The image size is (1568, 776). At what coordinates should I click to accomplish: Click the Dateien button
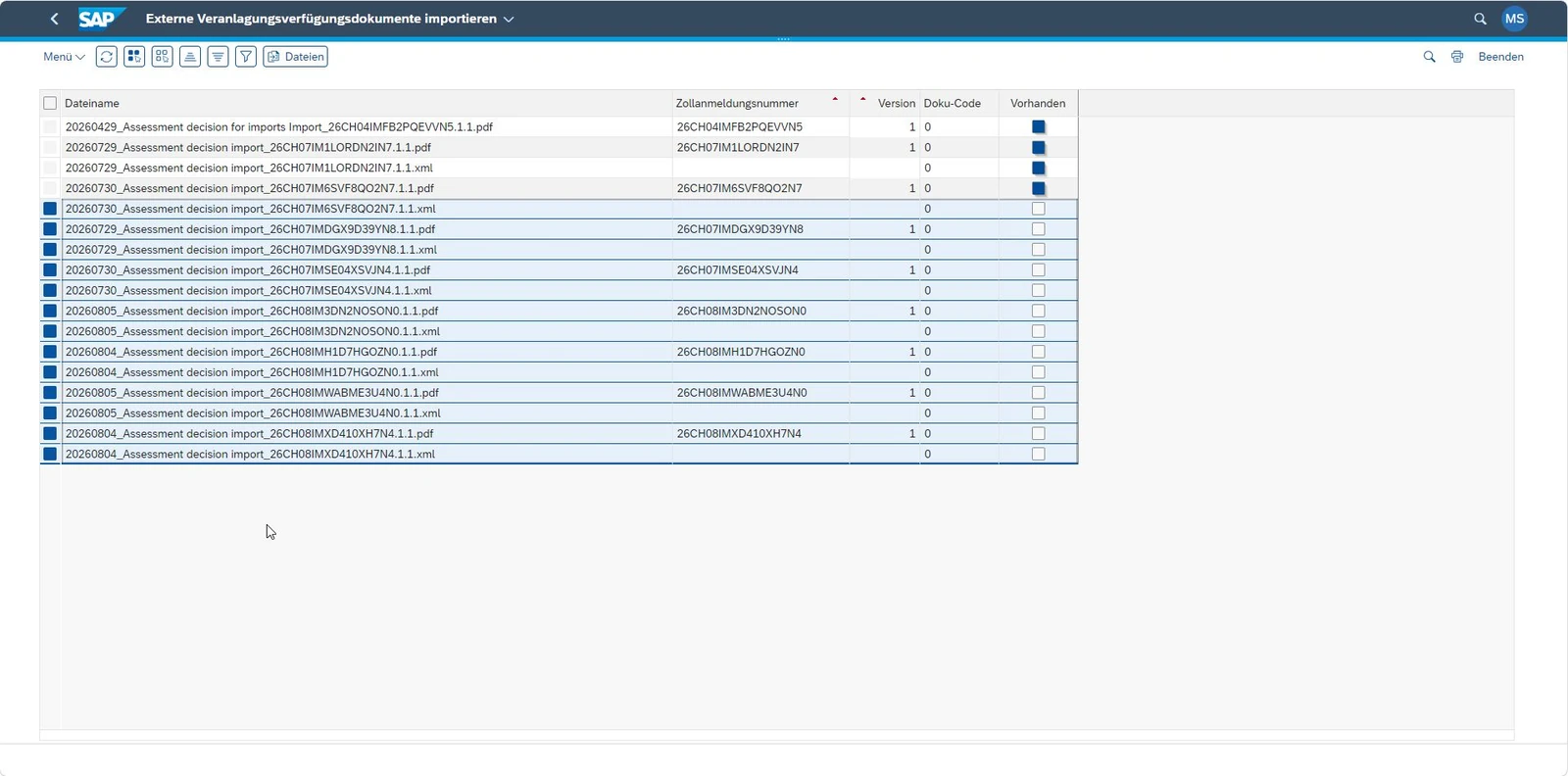pyautogui.click(x=295, y=57)
